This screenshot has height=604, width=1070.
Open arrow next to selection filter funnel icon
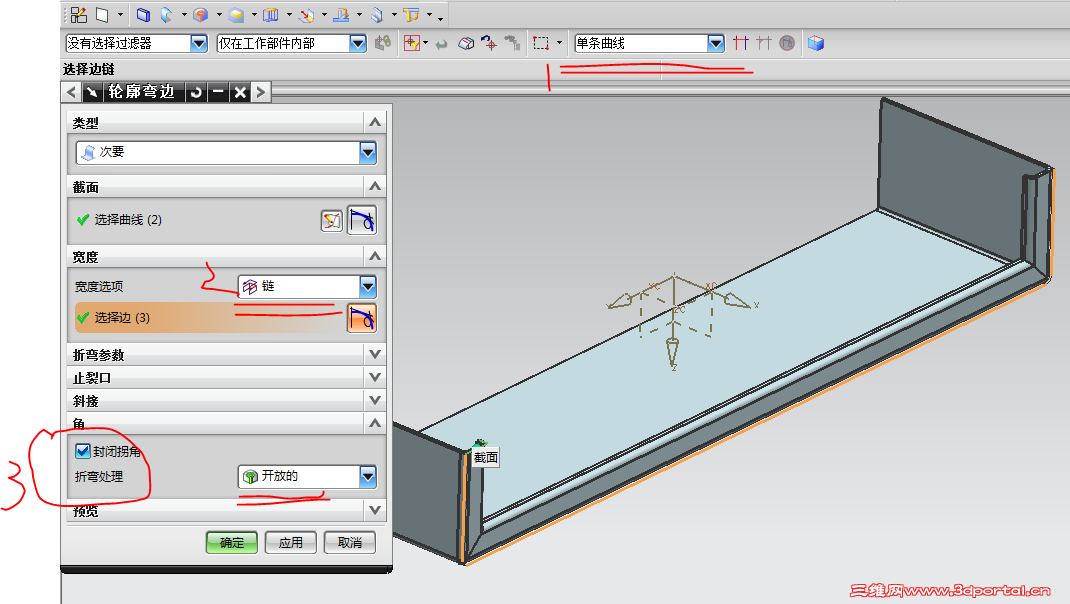click(426, 43)
